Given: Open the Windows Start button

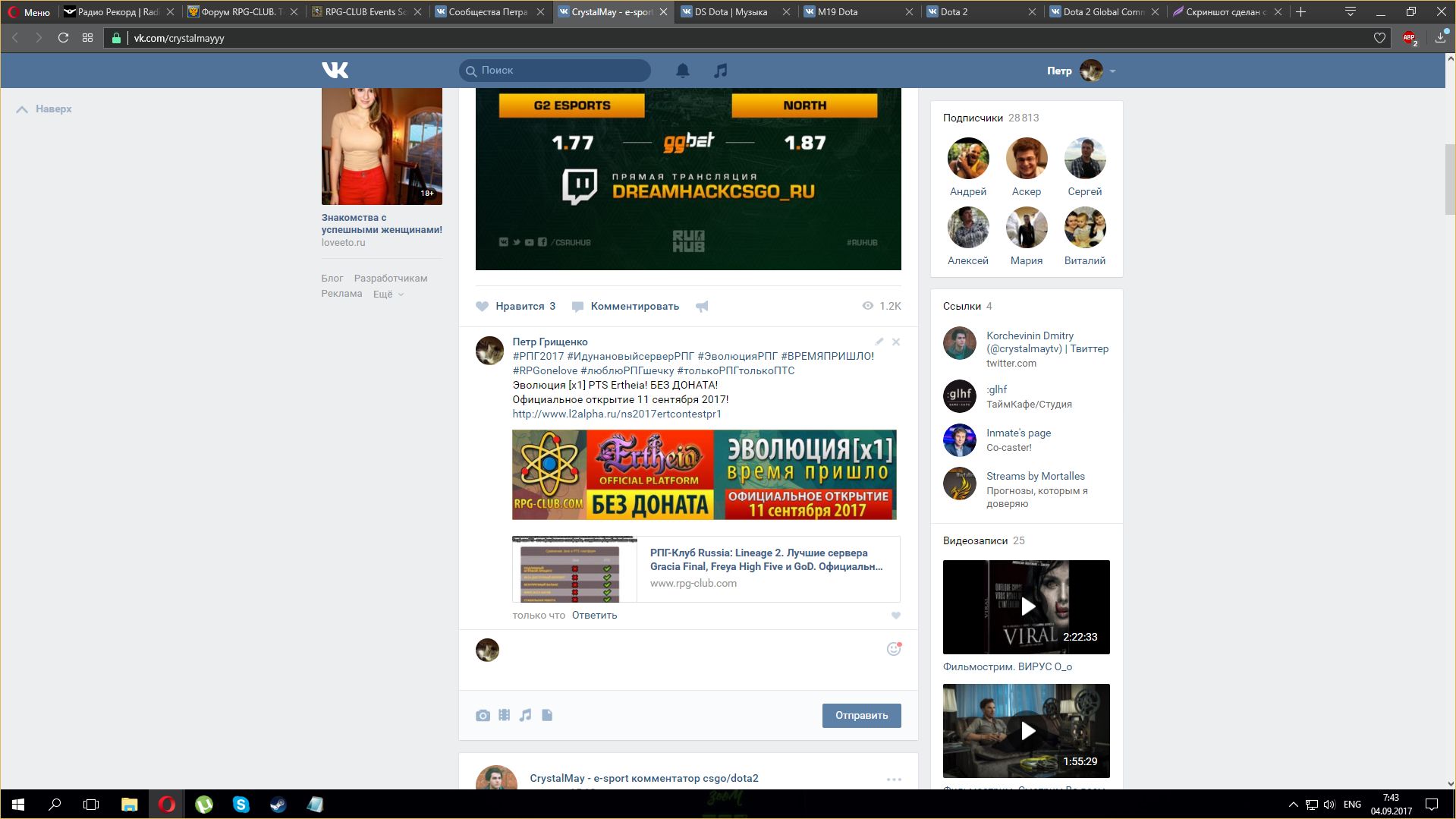Looking at the screenshot, I should point(18,805).
